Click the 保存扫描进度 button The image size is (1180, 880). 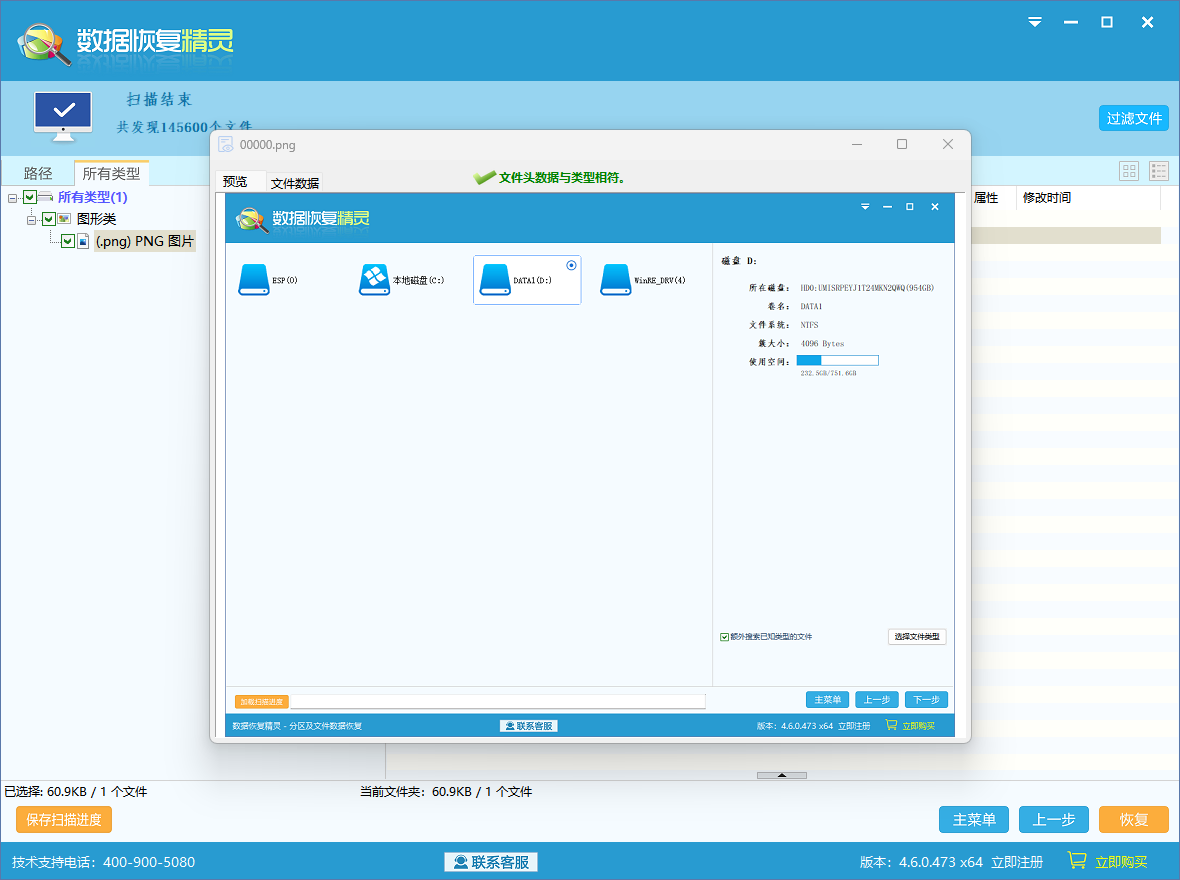(x=64, y=820)
